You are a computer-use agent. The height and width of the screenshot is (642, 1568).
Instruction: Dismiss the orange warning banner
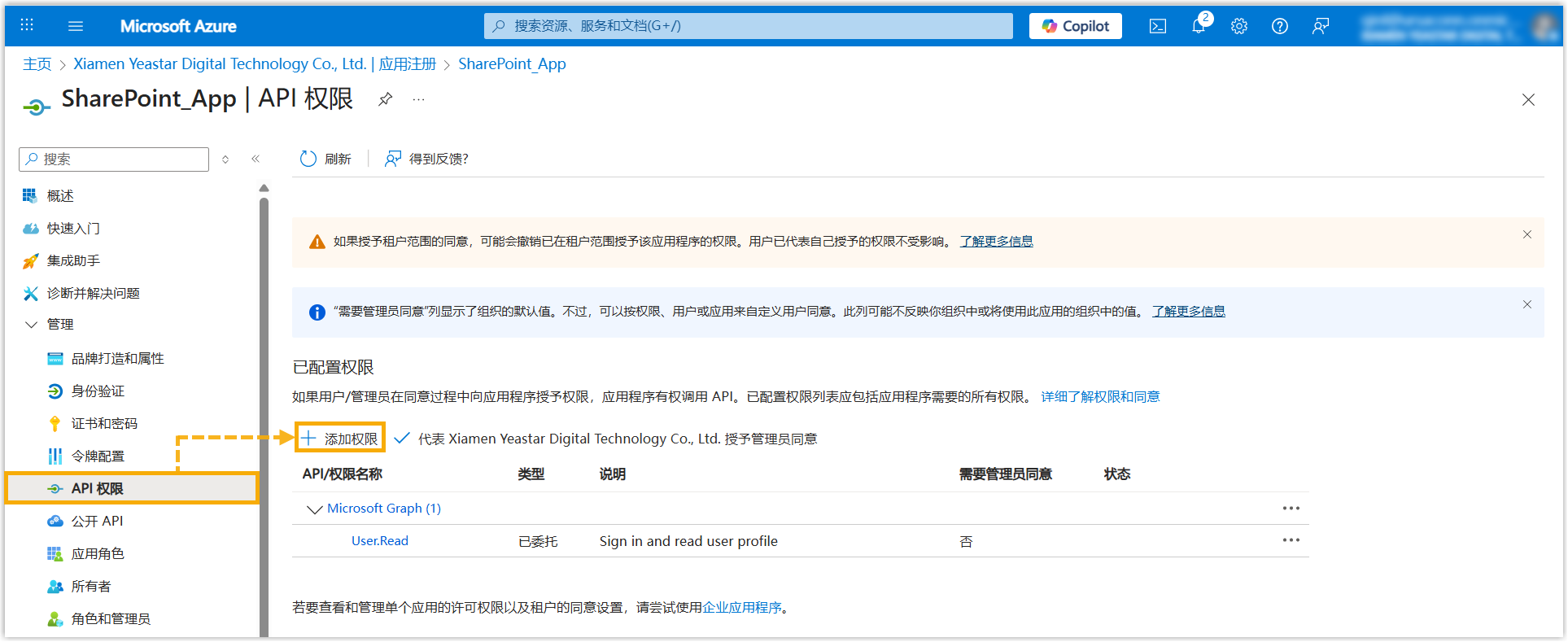(1527, 235)
